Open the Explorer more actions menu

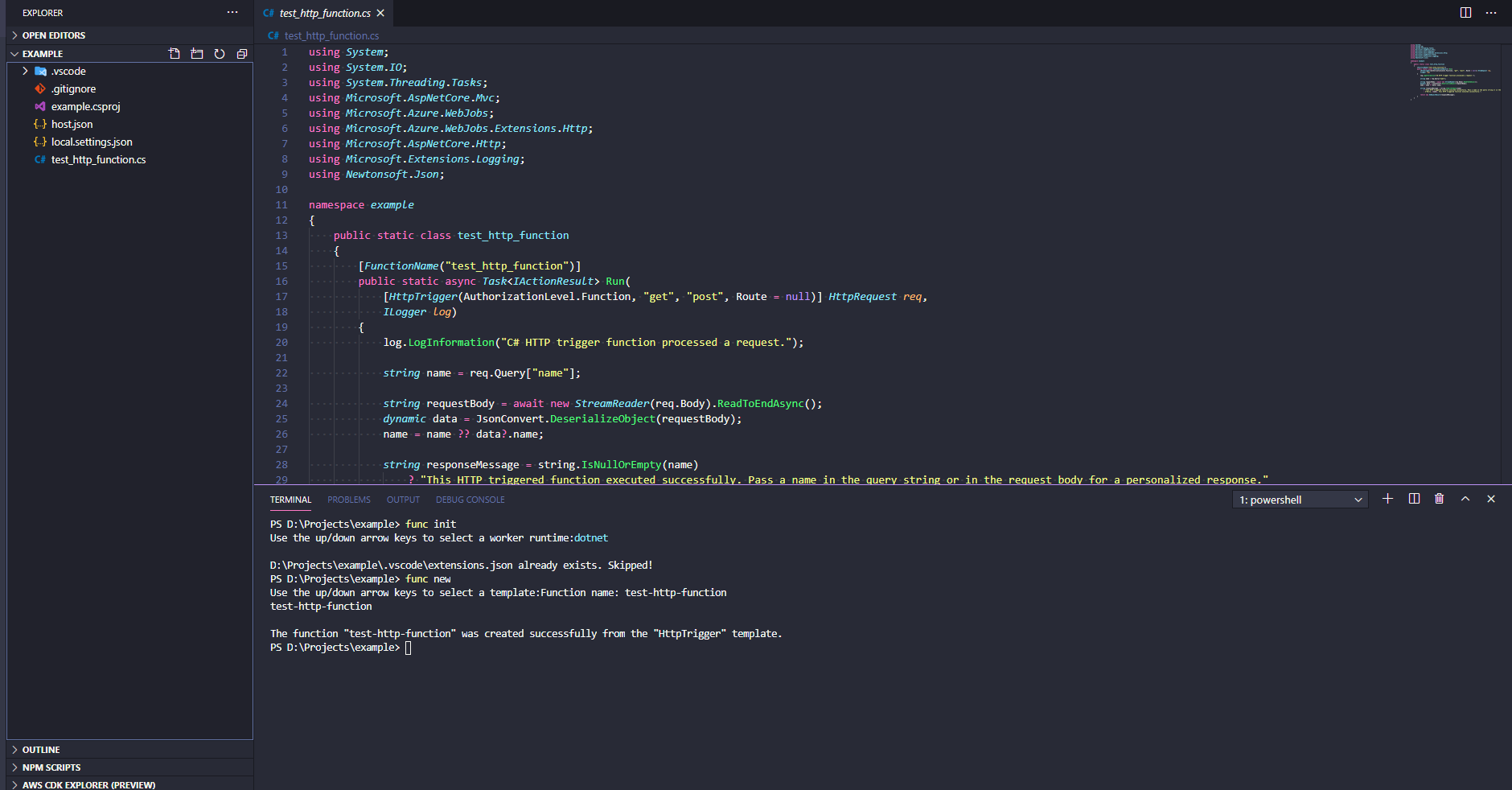232,12
